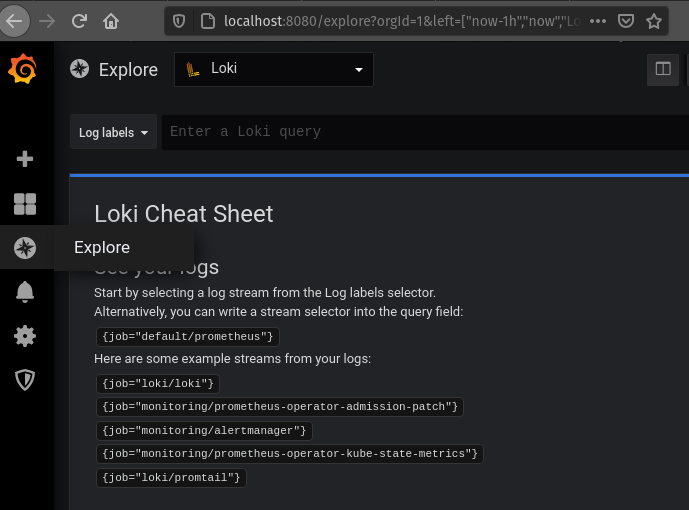Viewport: 689px width, 510px height.
Task: Select the {job="loki/promtail"} example stream
Action: click(x=171, y=477)
